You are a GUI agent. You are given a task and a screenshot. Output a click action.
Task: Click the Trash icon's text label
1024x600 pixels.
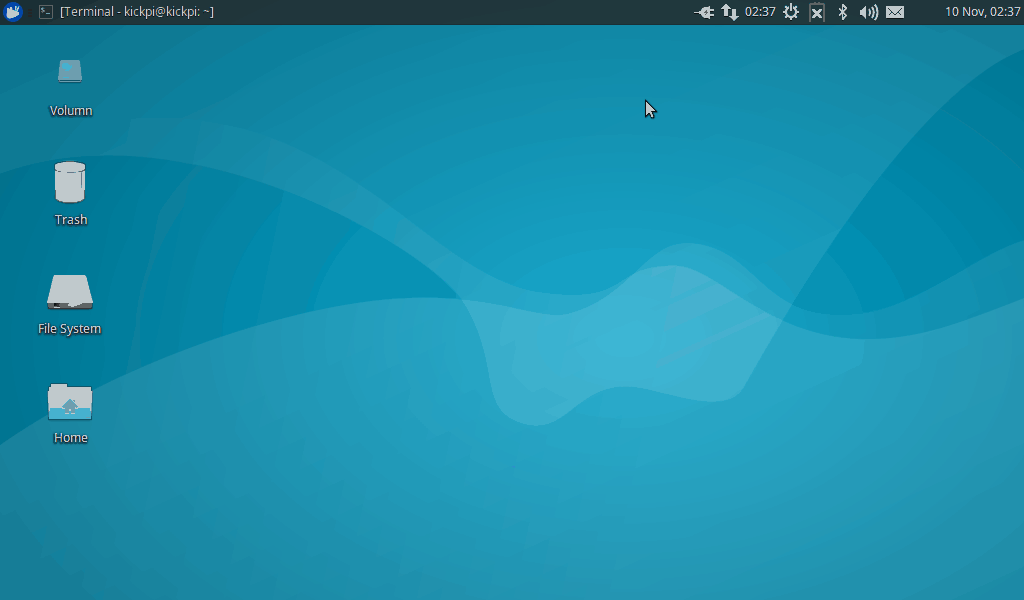[70, 220]
